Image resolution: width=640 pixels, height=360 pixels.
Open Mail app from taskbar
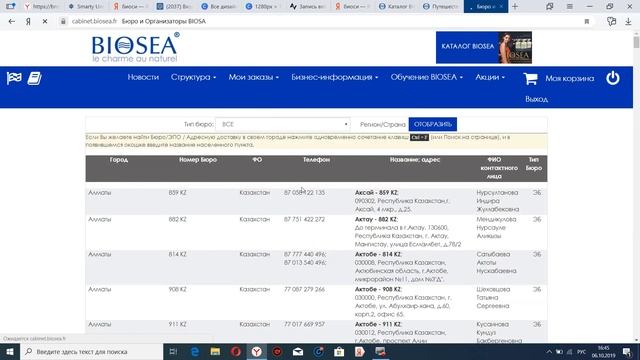(x=298, y=351)
